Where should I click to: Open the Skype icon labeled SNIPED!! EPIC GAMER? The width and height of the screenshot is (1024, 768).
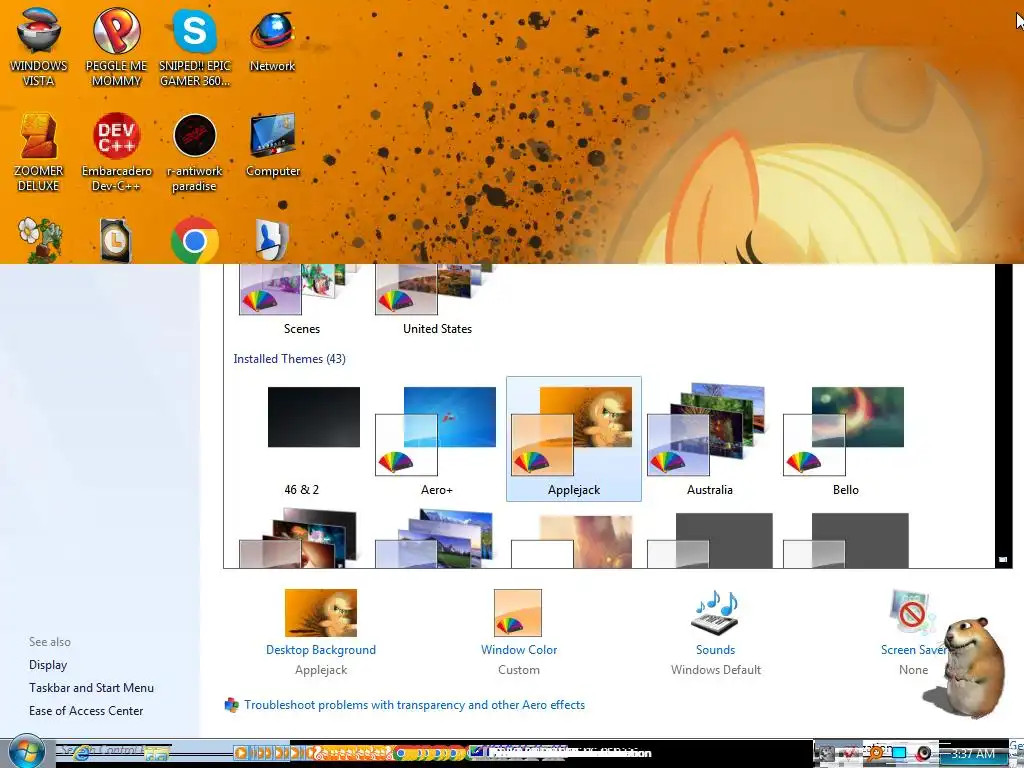coord(195,46)
